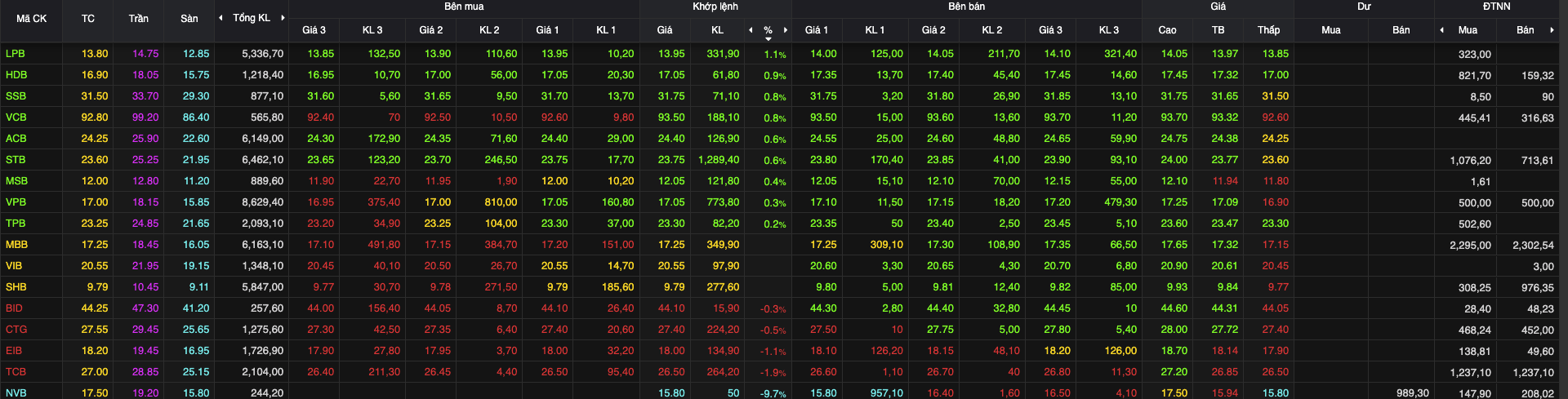Click STB foreign sell value 713,61
The height and width of the screenshot is (399, 1568).
[x=1538, y=160]
